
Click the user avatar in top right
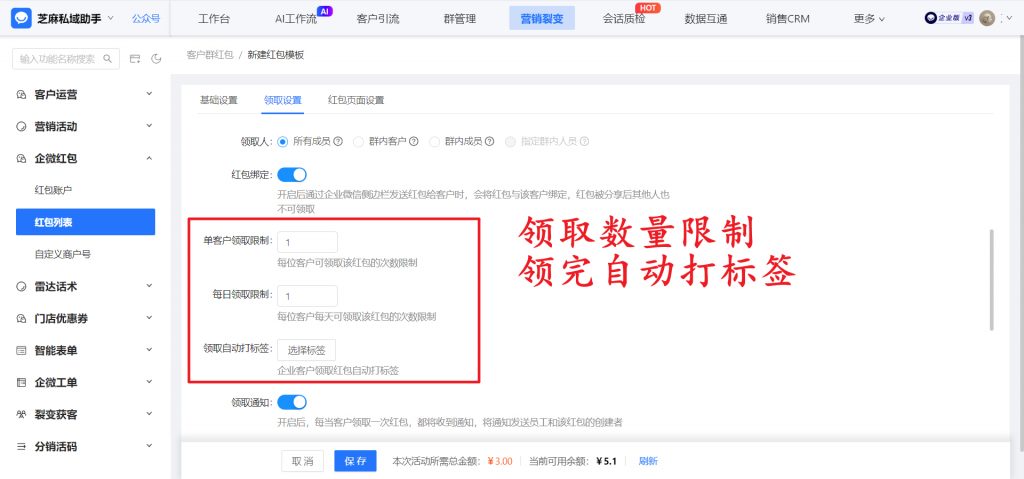[987, 18]
